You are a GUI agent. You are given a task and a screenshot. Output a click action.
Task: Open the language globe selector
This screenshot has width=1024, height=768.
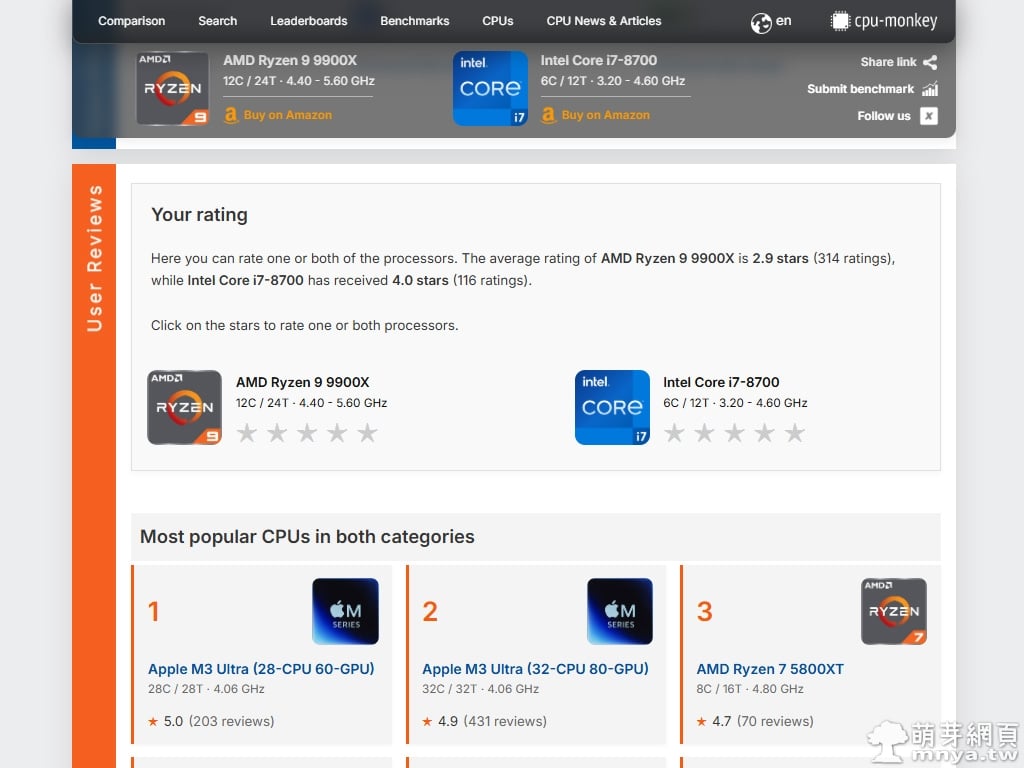pyautogui.click(x=761, y=21)
